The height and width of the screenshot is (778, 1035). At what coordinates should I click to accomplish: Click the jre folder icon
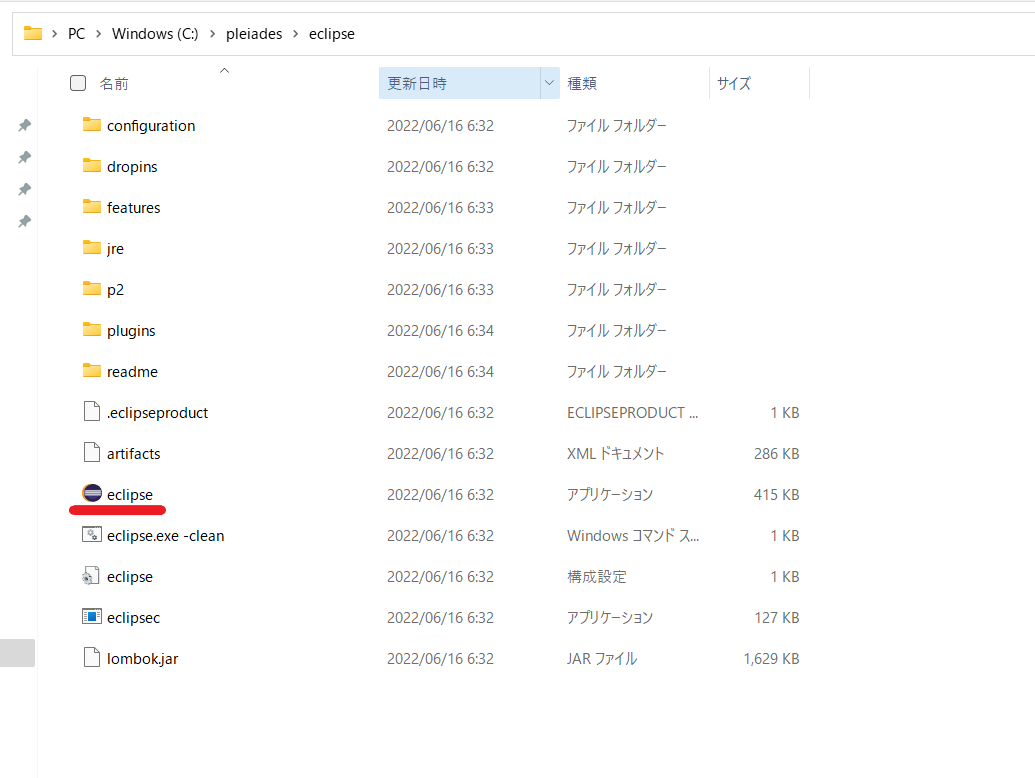coord(92,247)
